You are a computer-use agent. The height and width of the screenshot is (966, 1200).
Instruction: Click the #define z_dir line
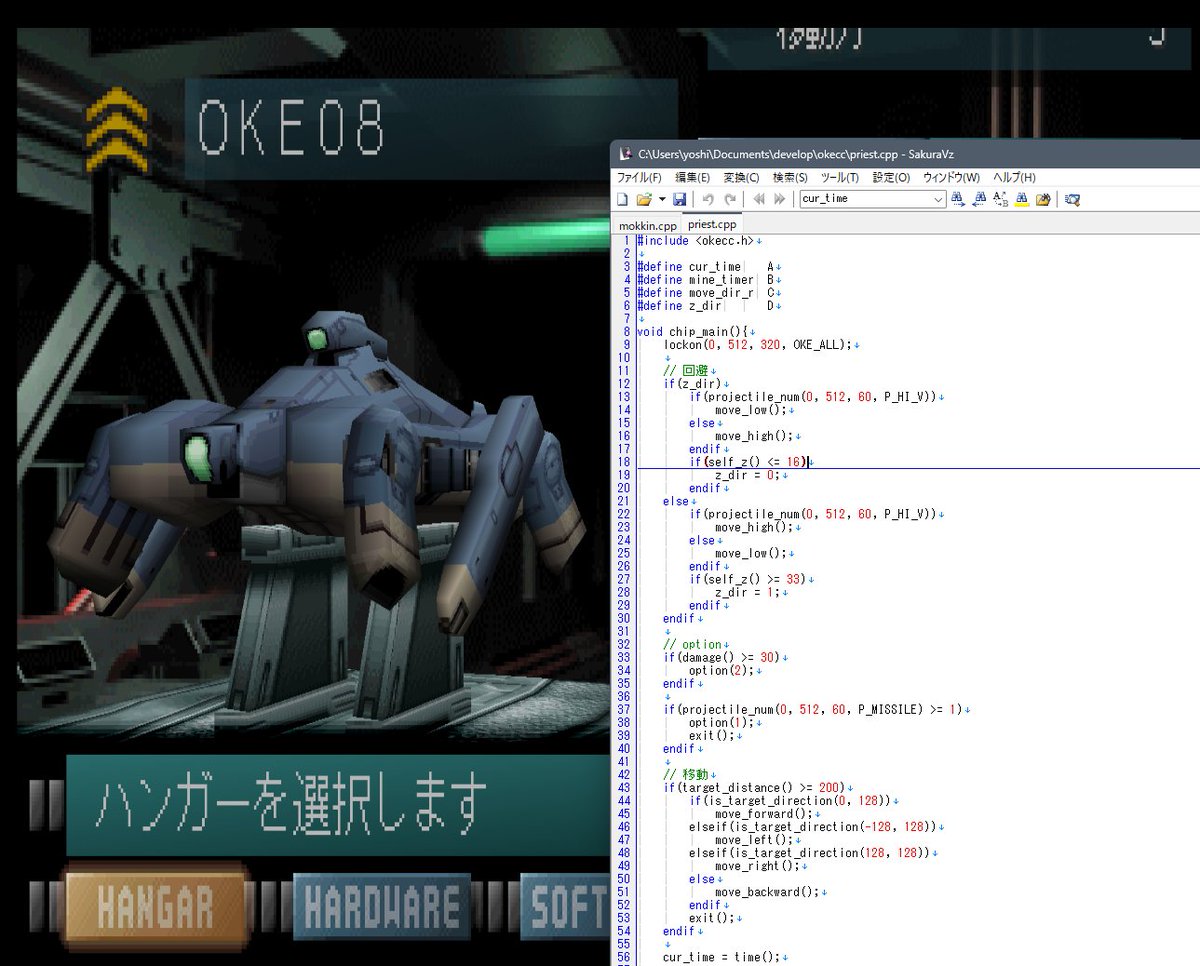[x=708, y=306]
